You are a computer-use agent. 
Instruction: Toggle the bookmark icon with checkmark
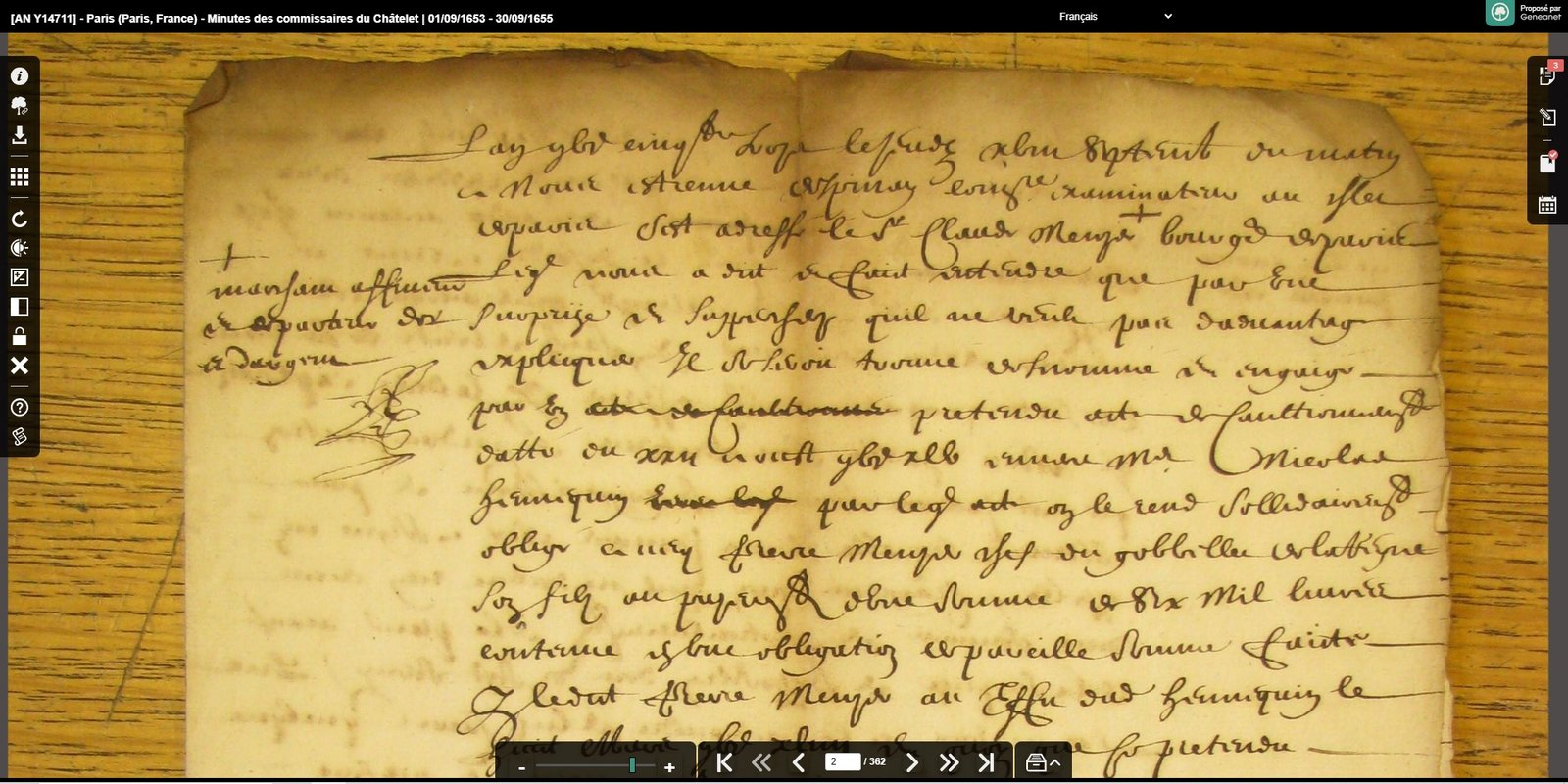(1547, 163)
